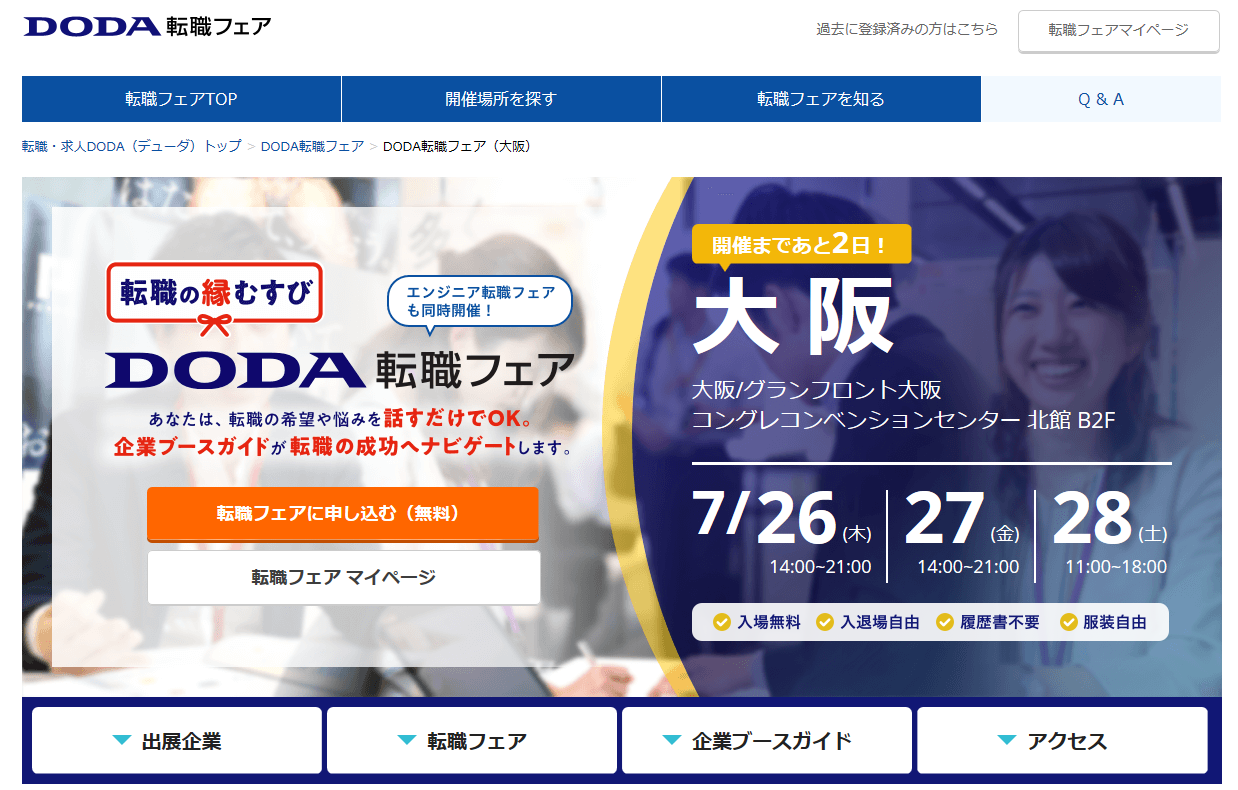The width and height of the screenshot is (1238, 790).
Task: Click 11:00~18:00 time text
Action: click(1116, 567)
